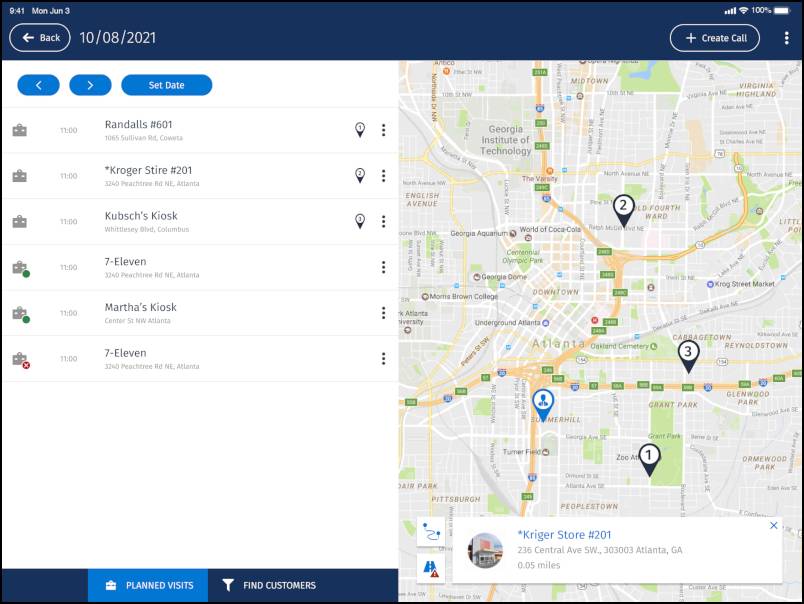Click the Krog Street Market map label
Viewport: 804px width, 604px height.
click(745, 284)
